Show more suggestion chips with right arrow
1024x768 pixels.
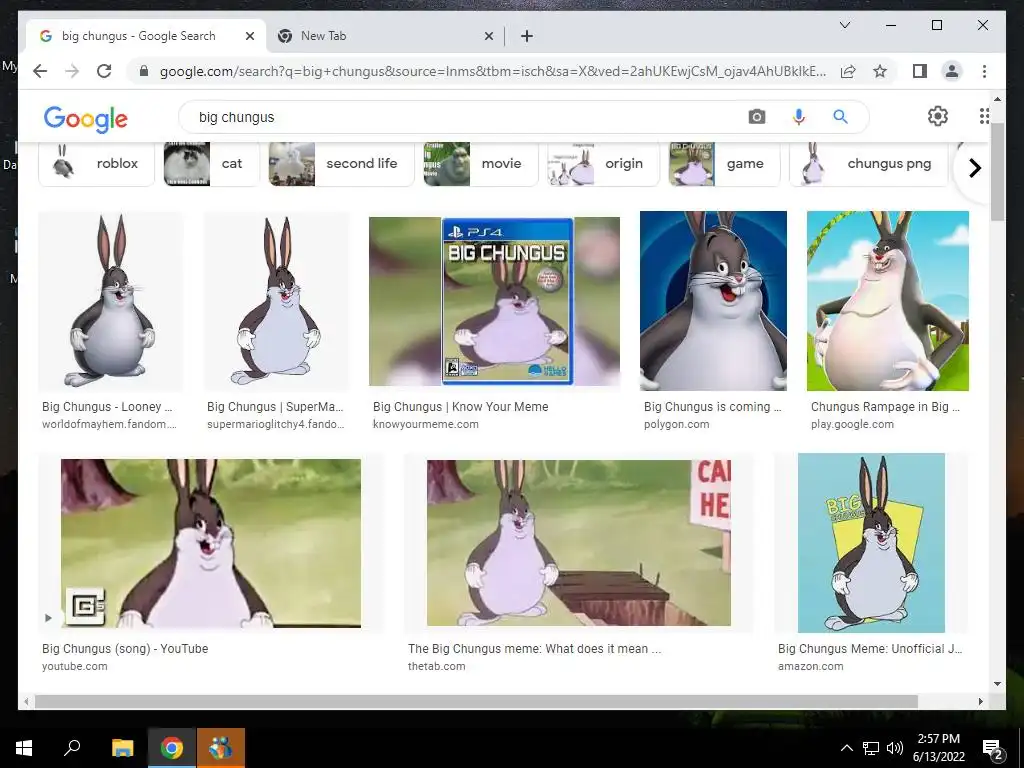tap(974, 168)
